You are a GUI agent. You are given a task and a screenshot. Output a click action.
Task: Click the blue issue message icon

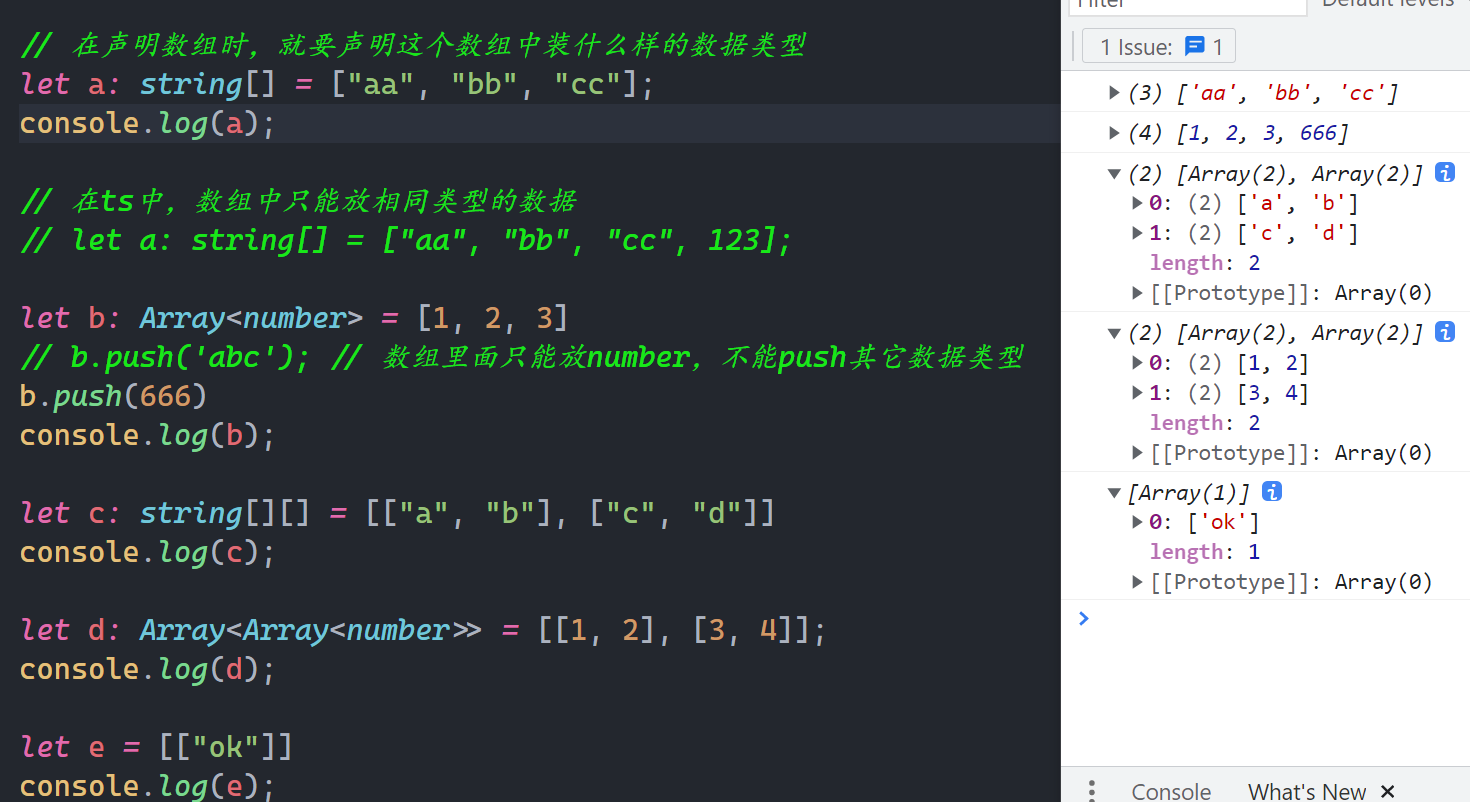pyautogui.click(x=1194, y=46)
